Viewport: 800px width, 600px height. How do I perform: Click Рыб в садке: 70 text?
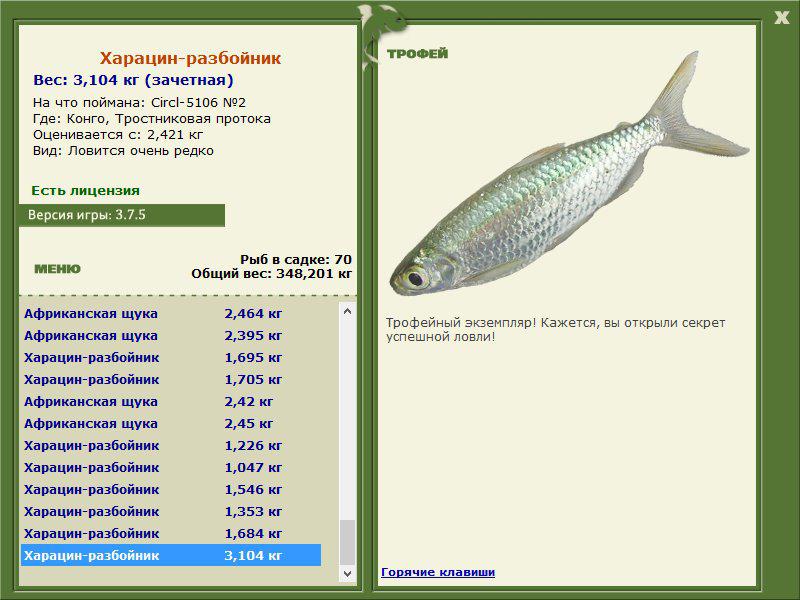click(x=296, y=259)
